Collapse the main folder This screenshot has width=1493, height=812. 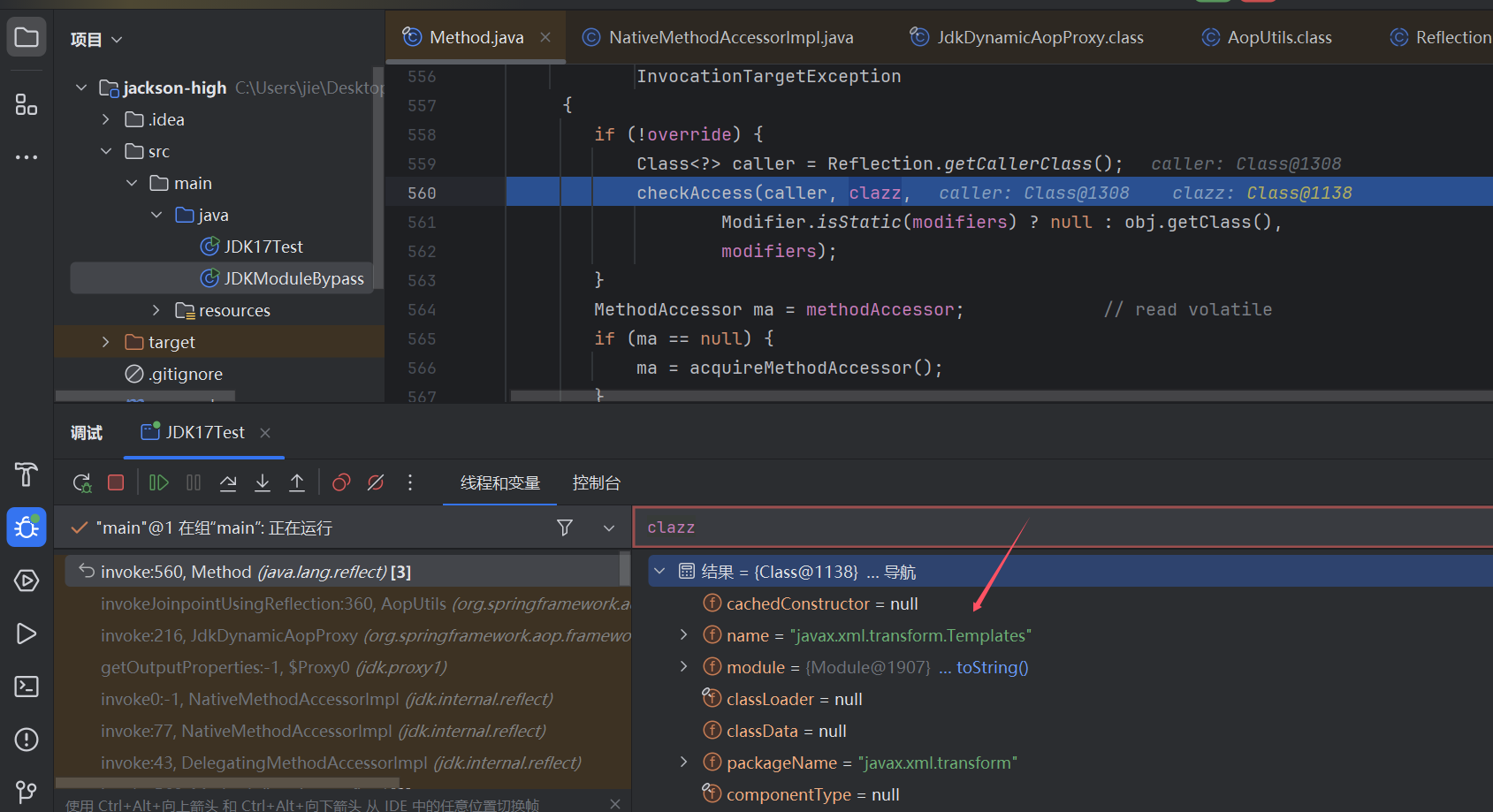point(132,183)
